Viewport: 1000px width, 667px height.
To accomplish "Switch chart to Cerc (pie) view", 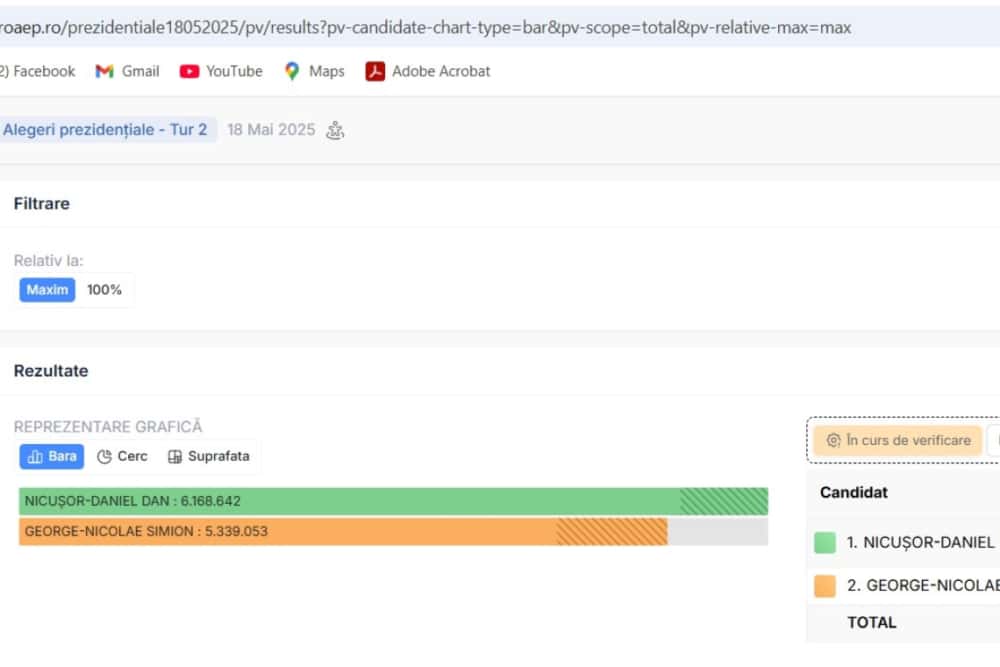I will click(x=122, y=456).
